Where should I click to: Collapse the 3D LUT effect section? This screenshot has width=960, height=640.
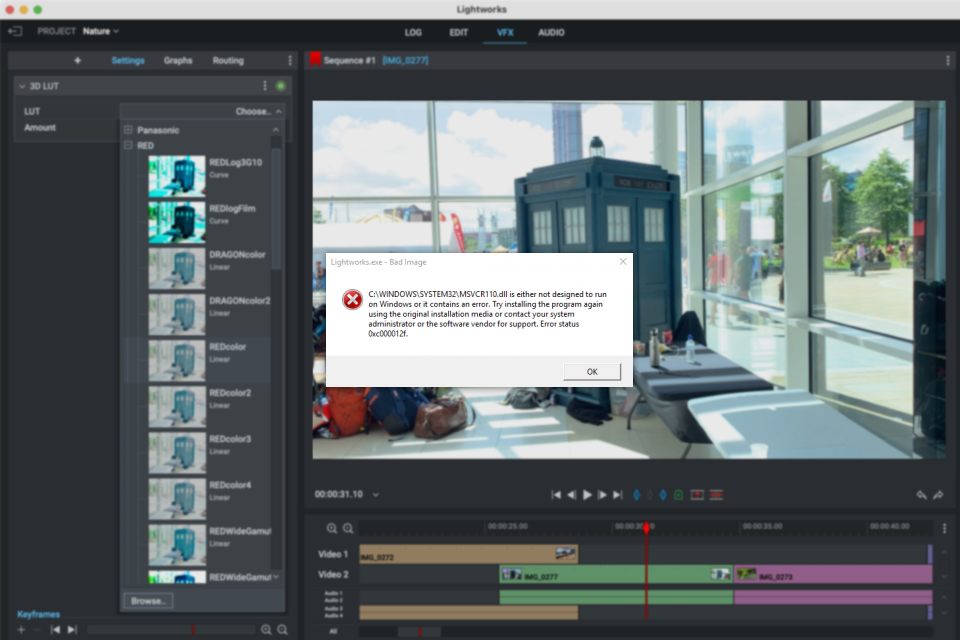tap(21, 87)
